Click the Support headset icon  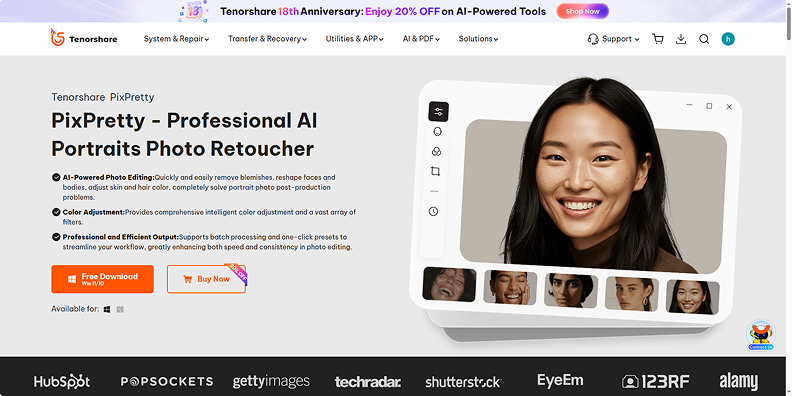tap(593, 39)
